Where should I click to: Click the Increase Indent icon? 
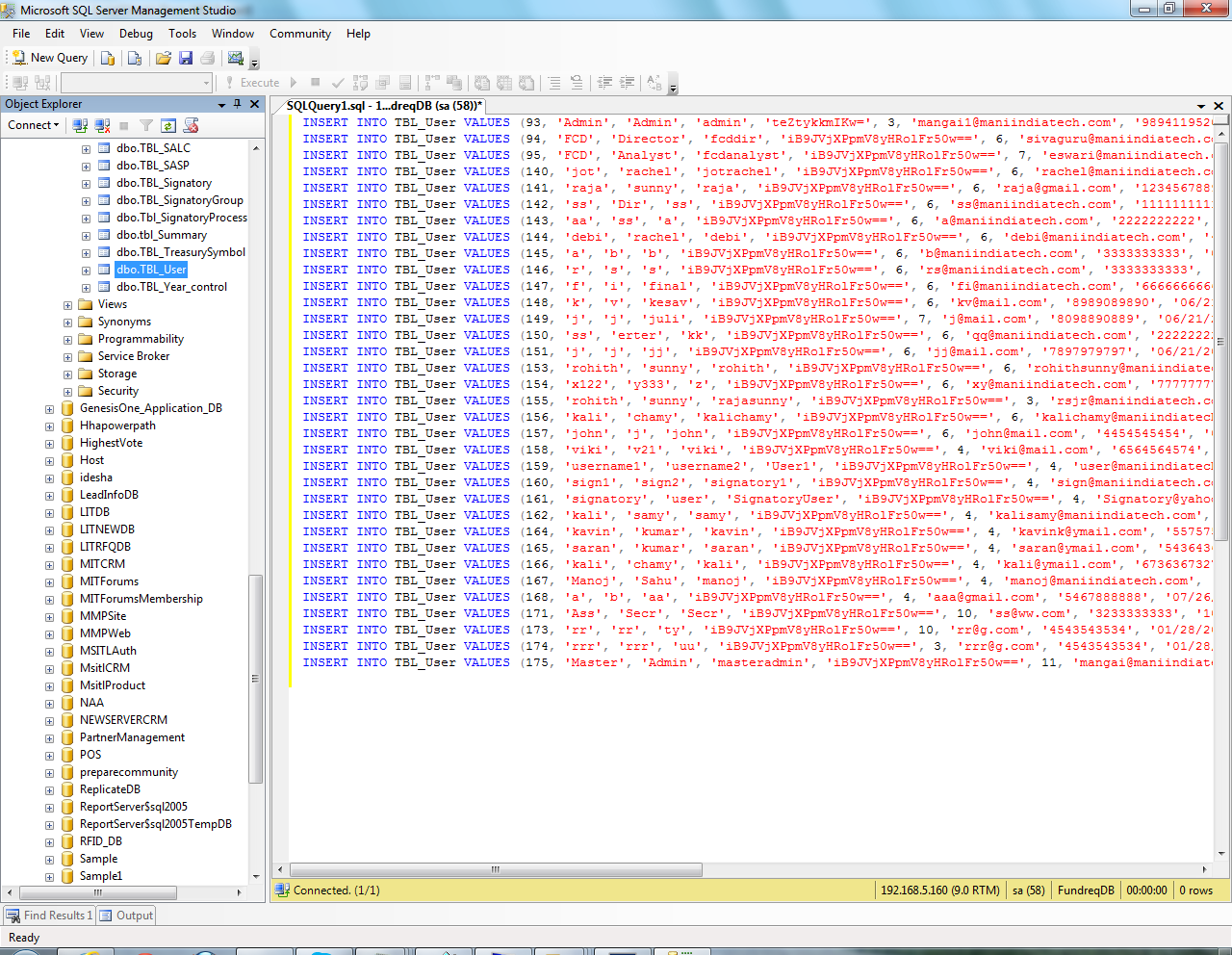pyautogui.click(x=627, y=83)
